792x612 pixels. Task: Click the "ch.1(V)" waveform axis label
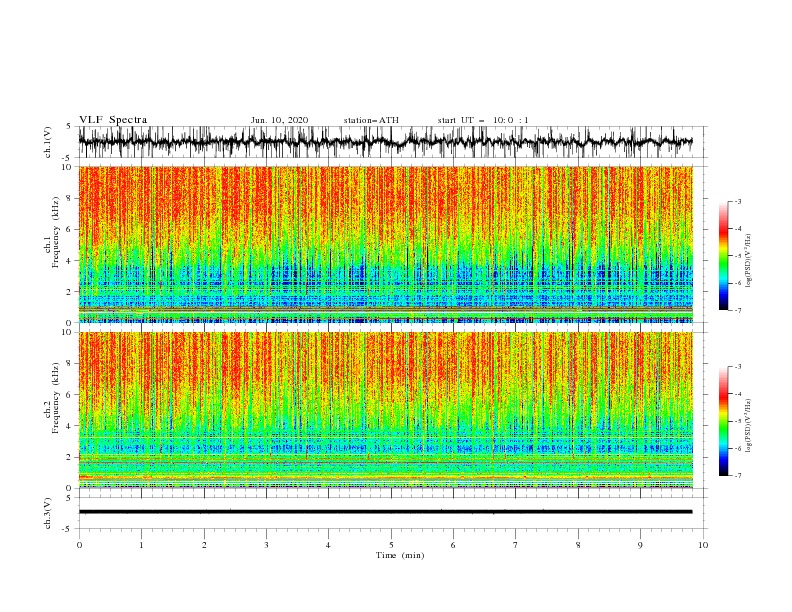tap(48, 142)
